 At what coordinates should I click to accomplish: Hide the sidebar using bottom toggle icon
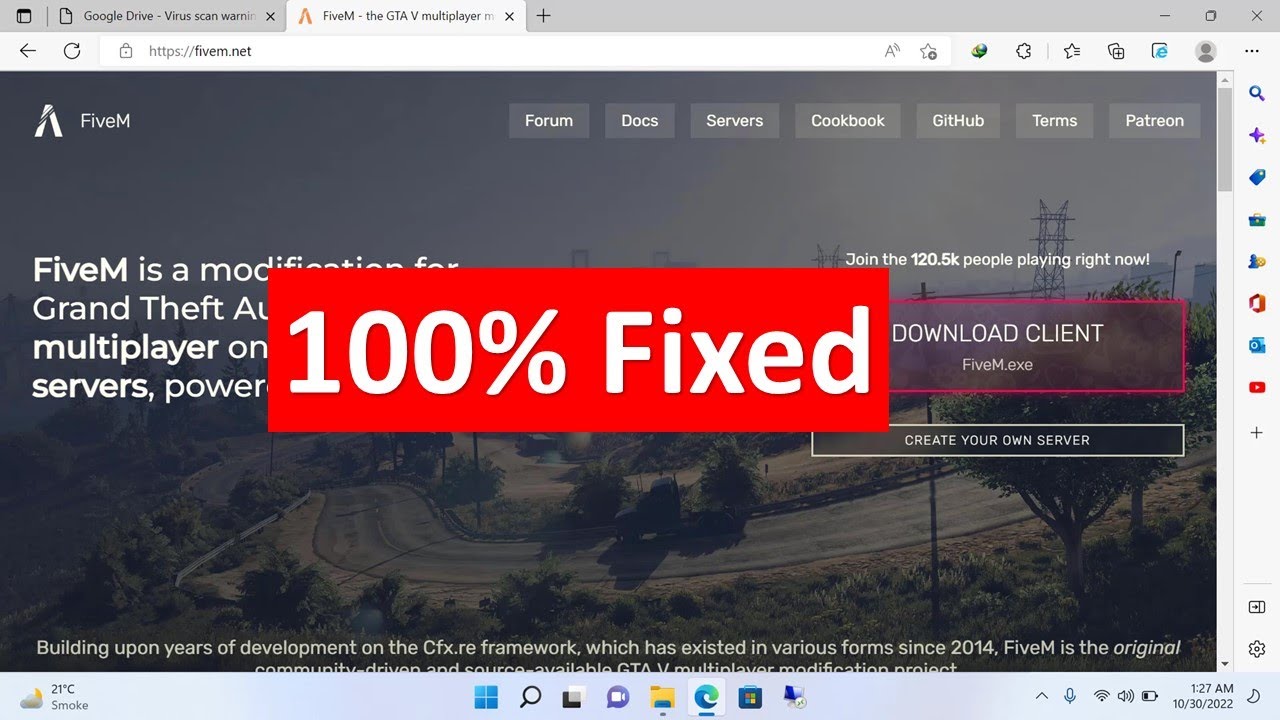pyautogui.click(x=1257, y=607)
